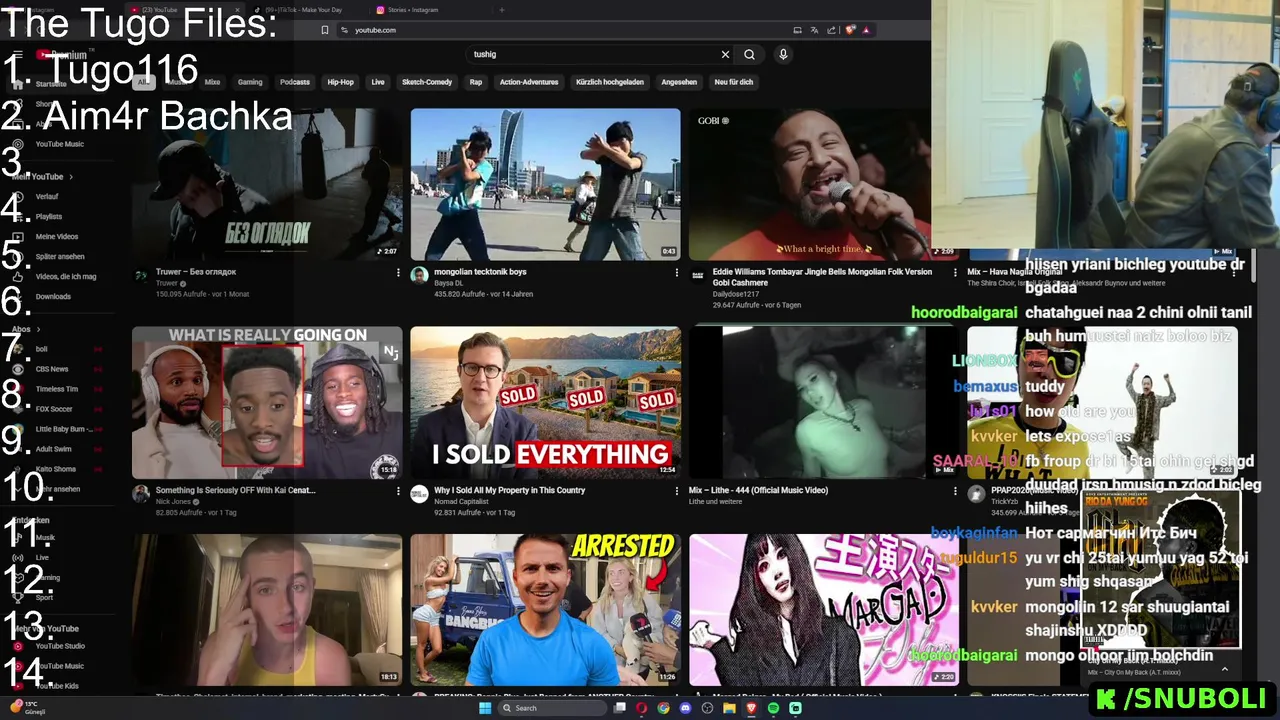Open options menu for Why I Sold video
Screen dimensions: 1280x720
click(676, 491)
